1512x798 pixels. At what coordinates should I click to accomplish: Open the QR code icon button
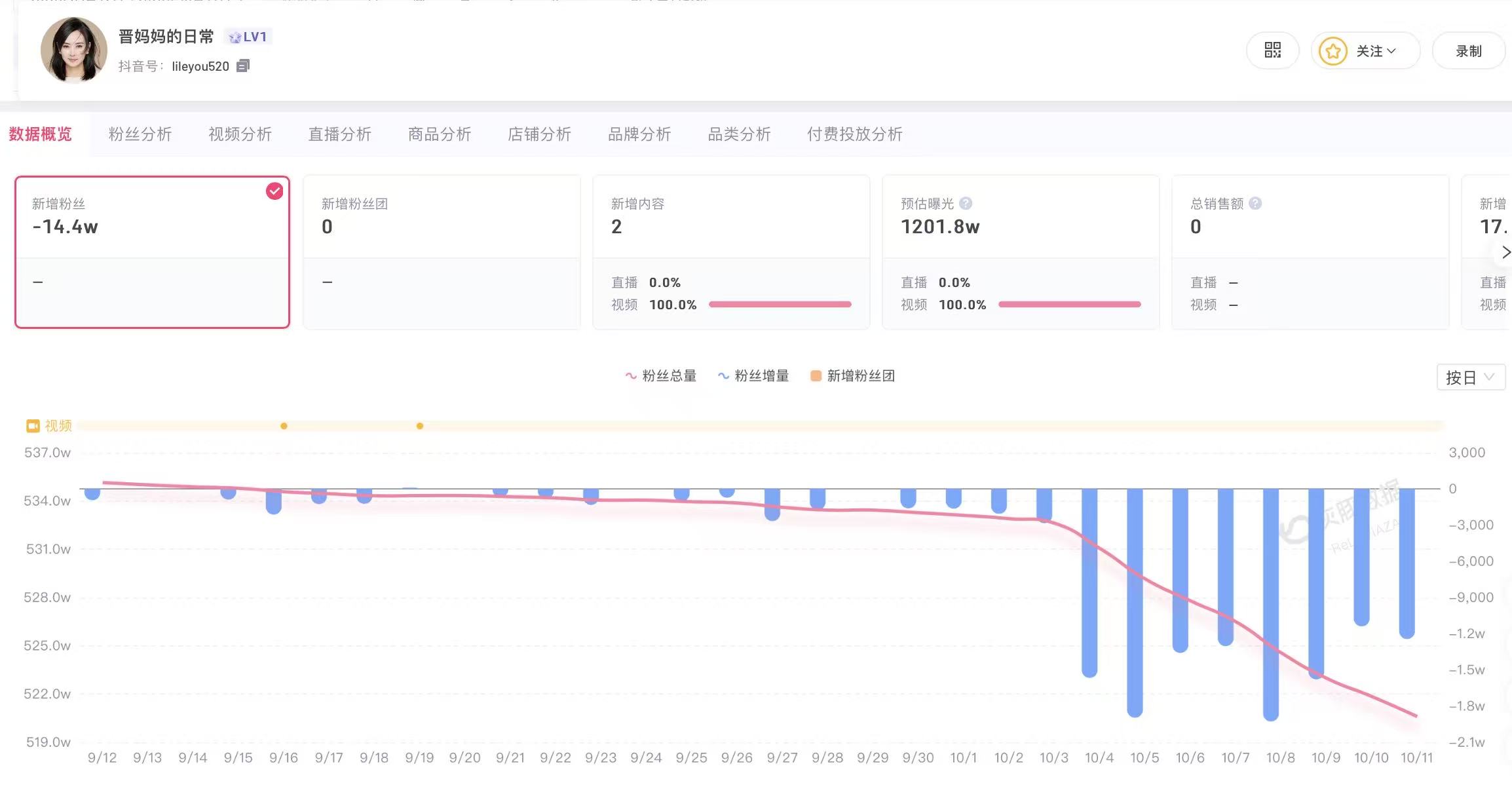(x=1272, y=50)
